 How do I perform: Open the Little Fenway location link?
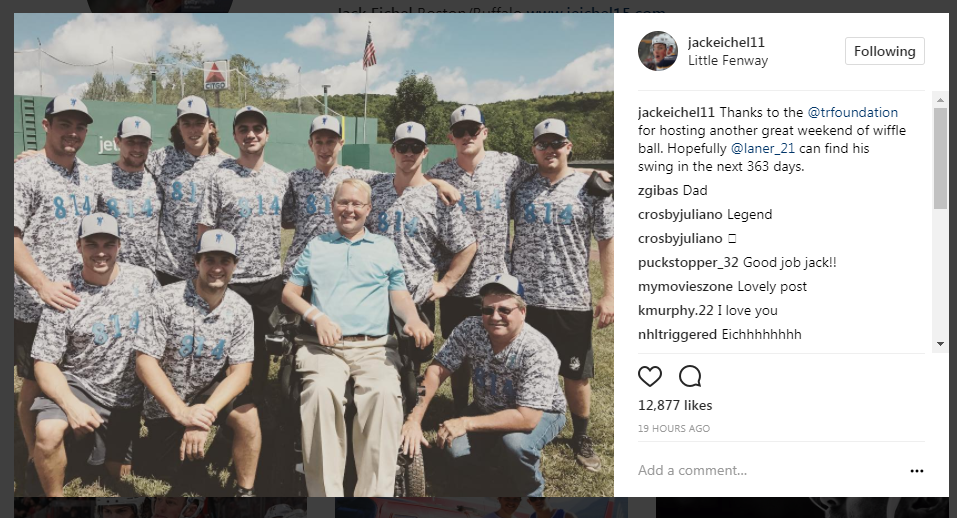pos(728,60)
